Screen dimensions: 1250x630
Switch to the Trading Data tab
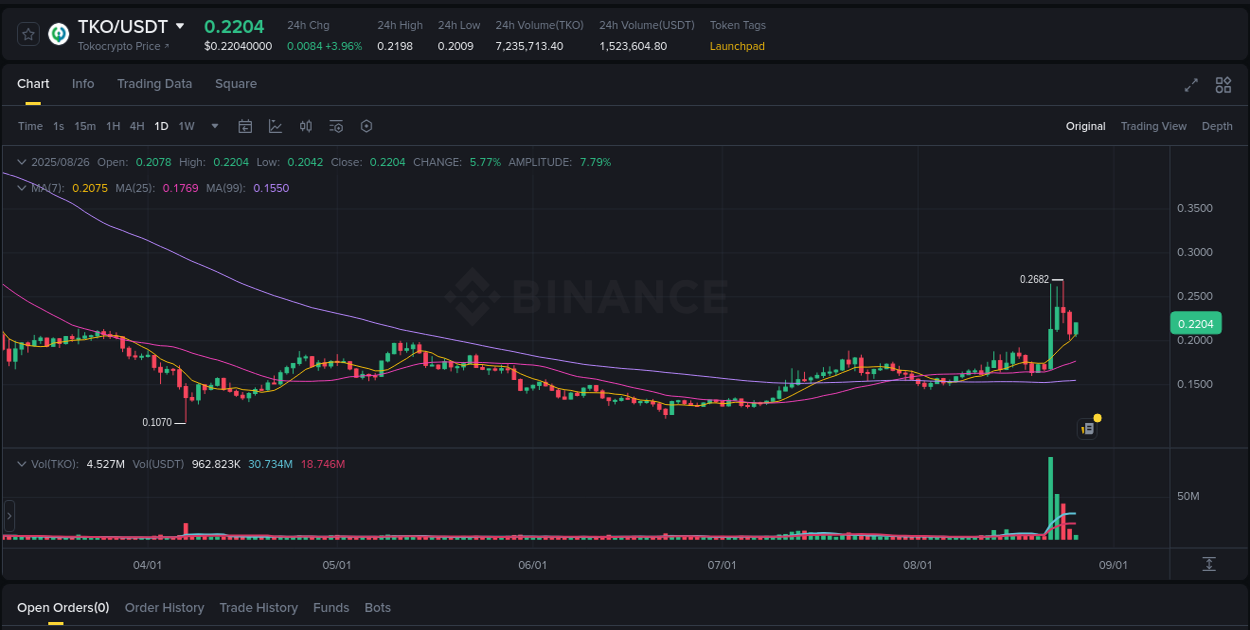coord(154,84)
